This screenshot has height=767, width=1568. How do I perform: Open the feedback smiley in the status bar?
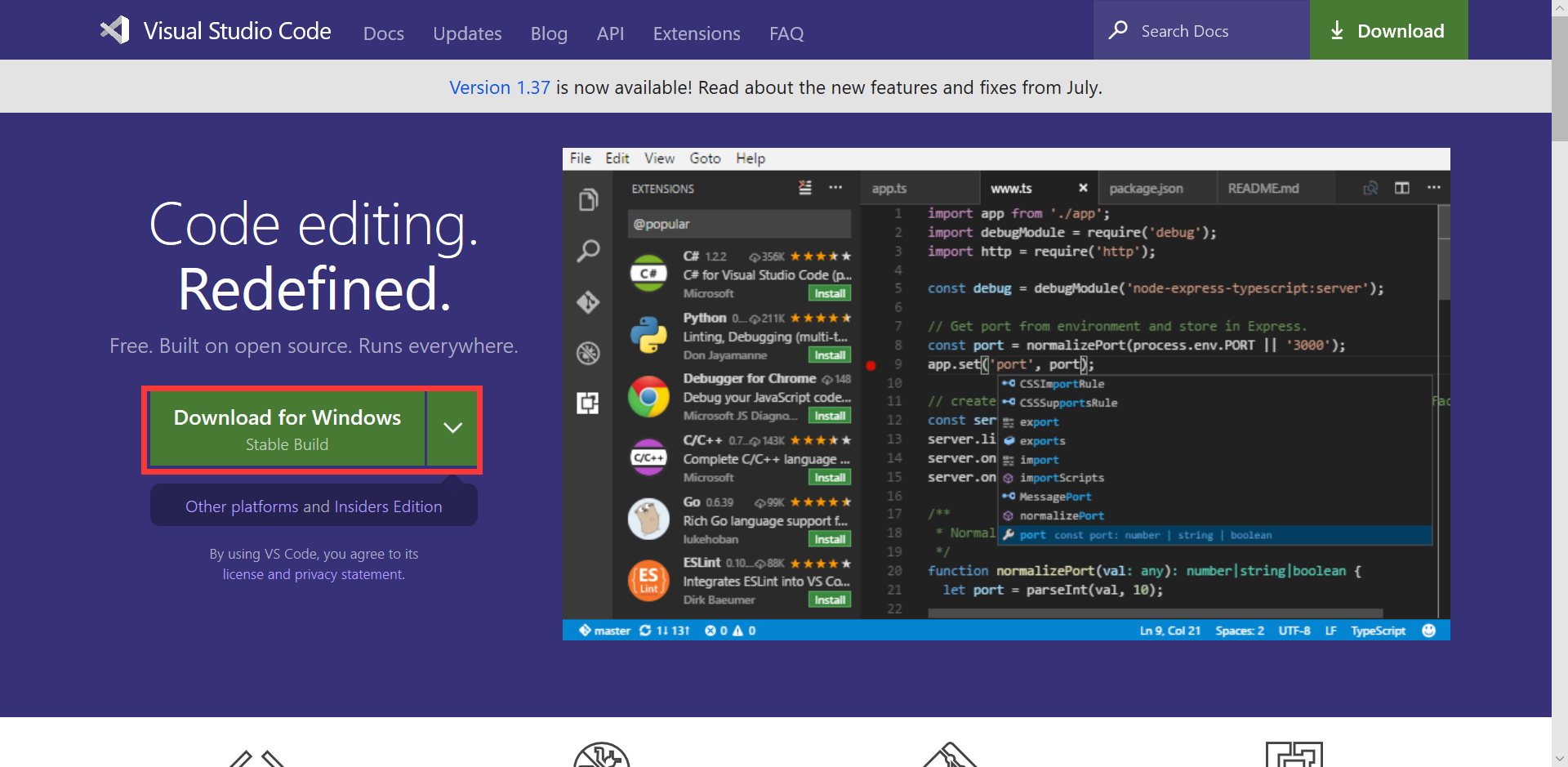pyautogui.click(x=1431, y=631)
